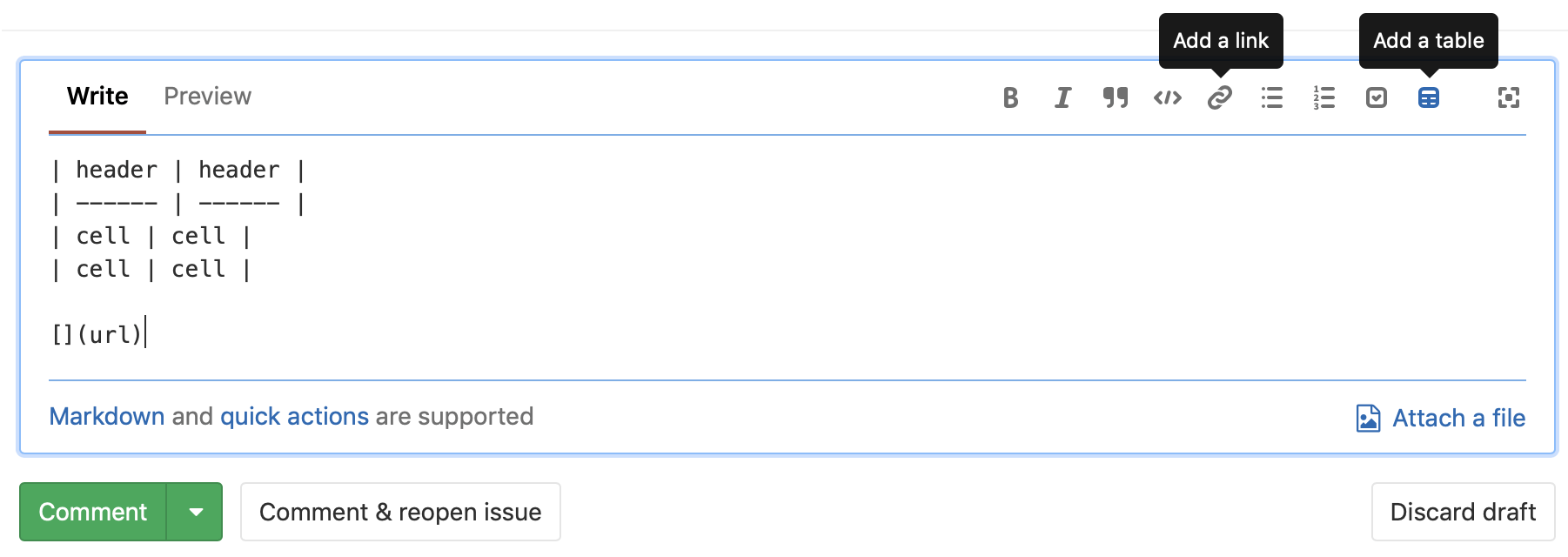The width and height of the screenshot is (1568, 557).
Task: Add a link with the link icon
Action: (x=1219, y=98)
